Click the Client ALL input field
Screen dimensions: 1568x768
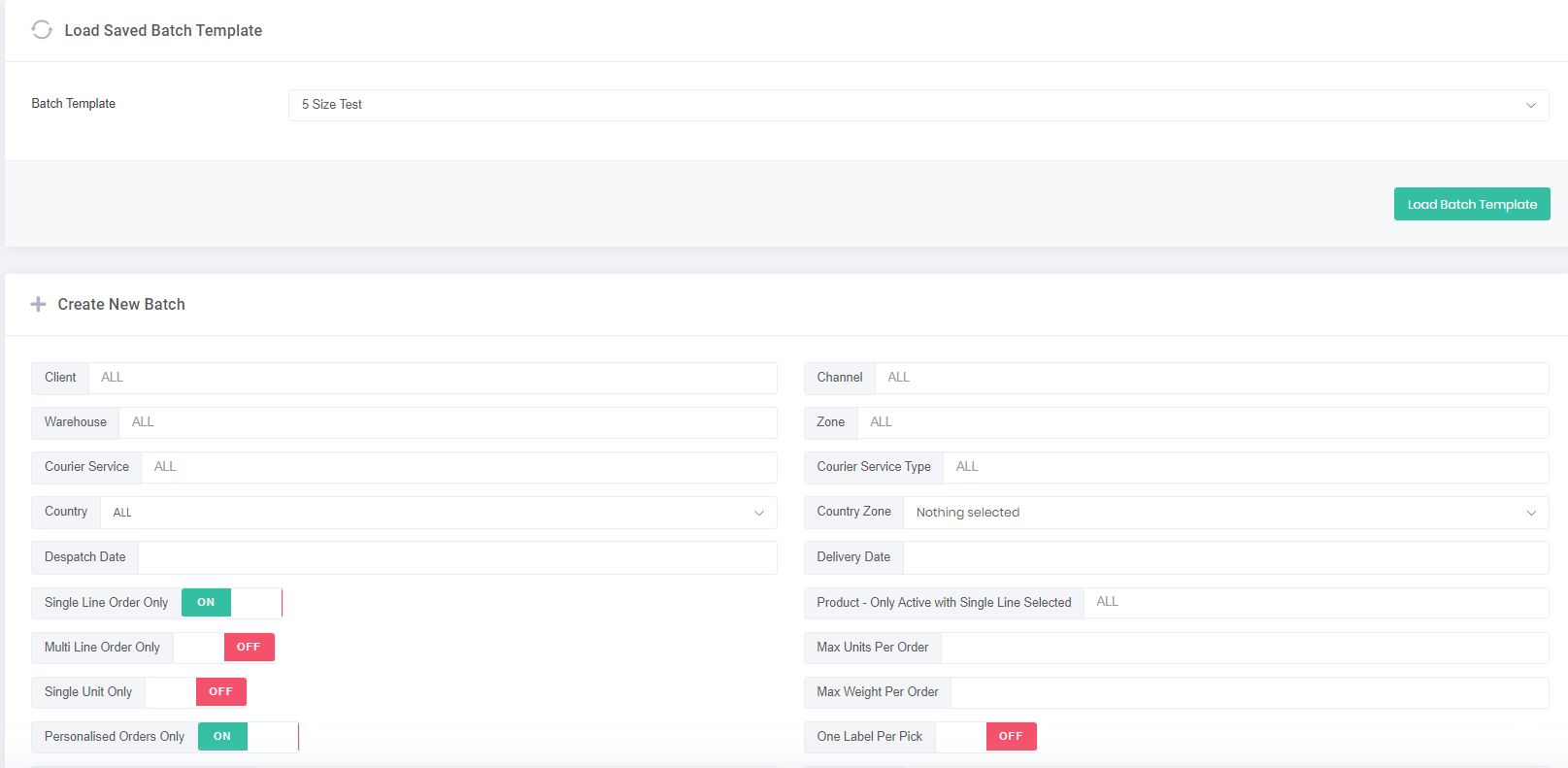point(433,378)
